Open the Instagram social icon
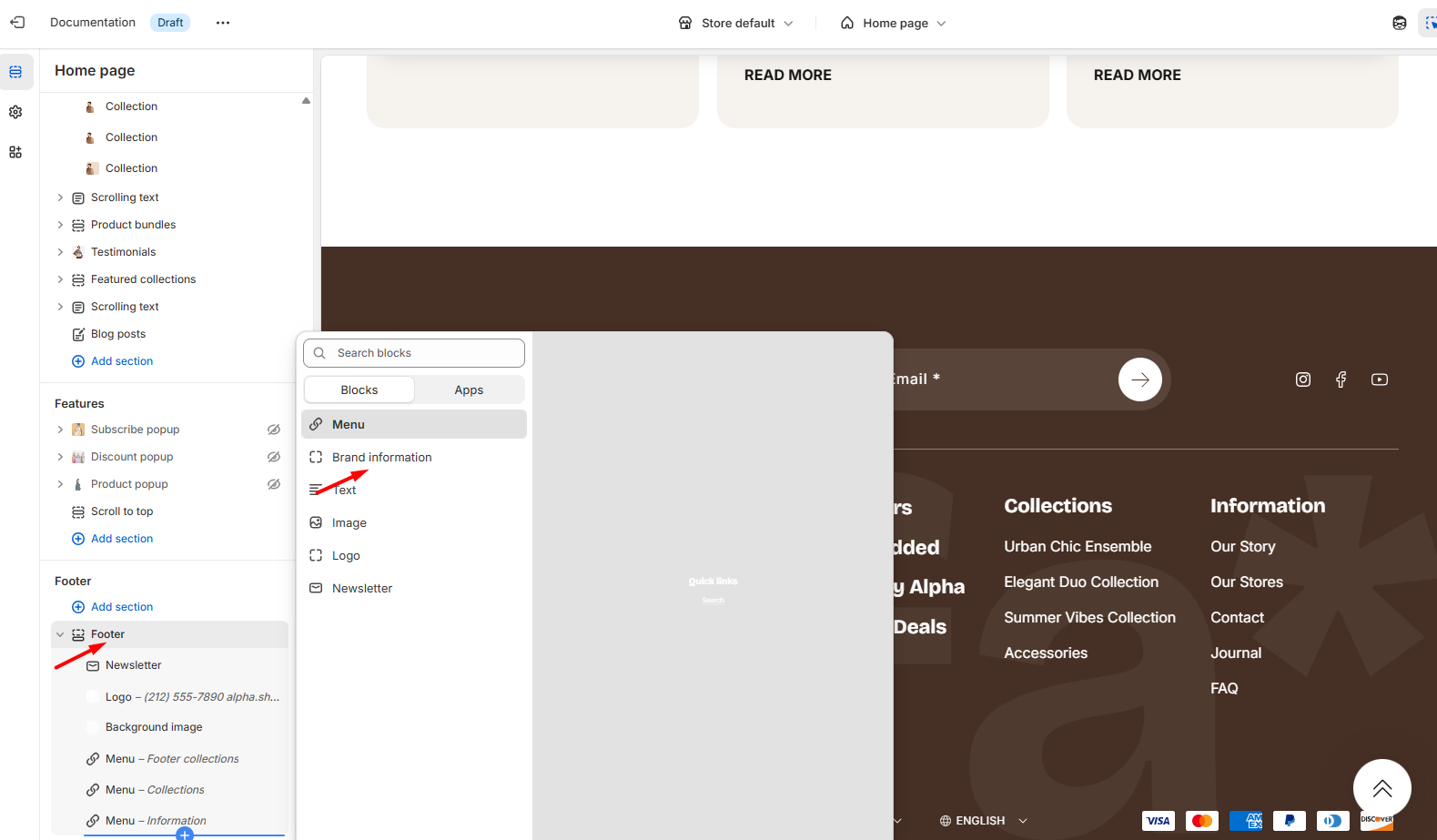Viewport: 1437px width, 840px height. pos(1303,380)
